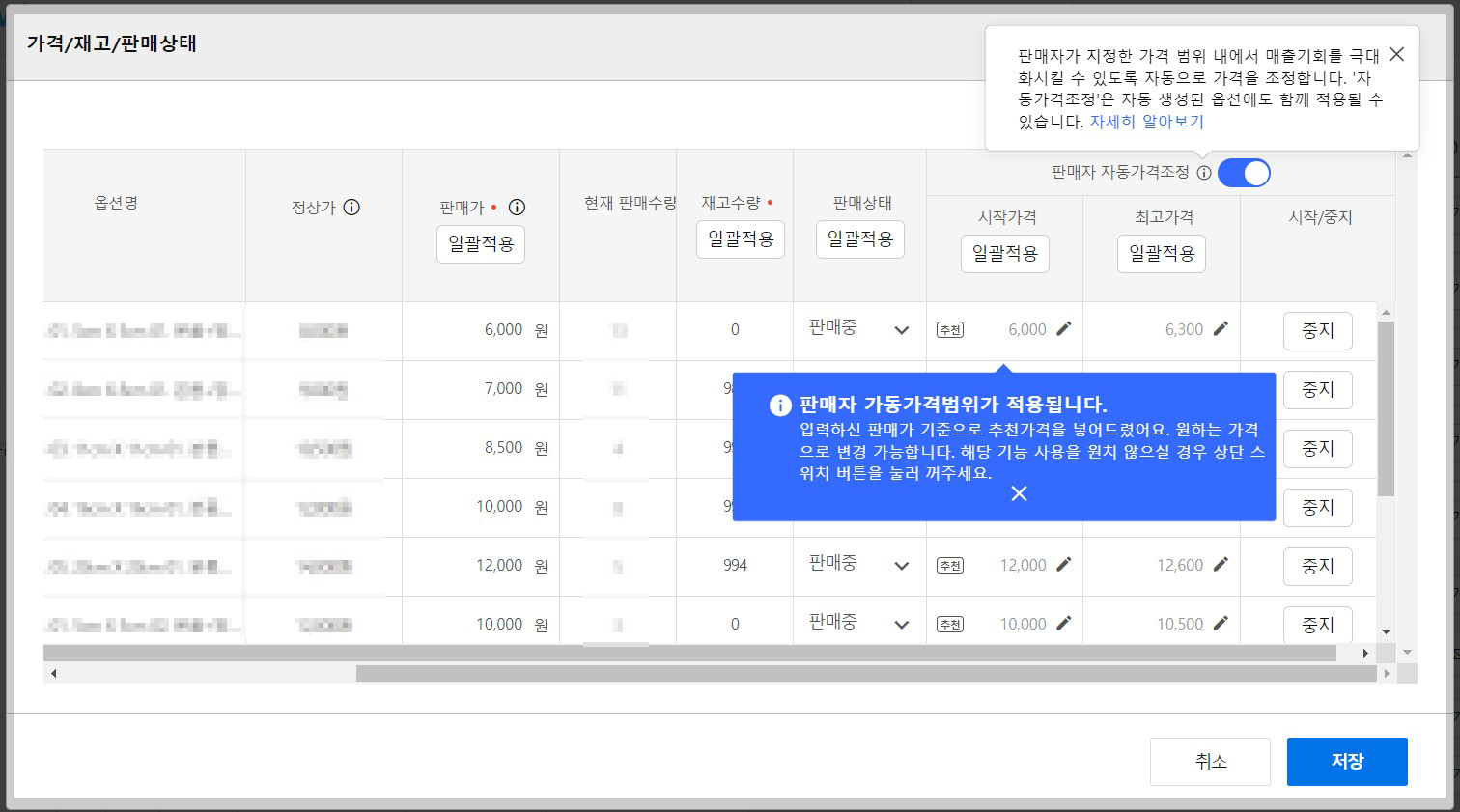Click the info icon beside 판매가
Screen dimensions: 1460x812
point(519,207)
